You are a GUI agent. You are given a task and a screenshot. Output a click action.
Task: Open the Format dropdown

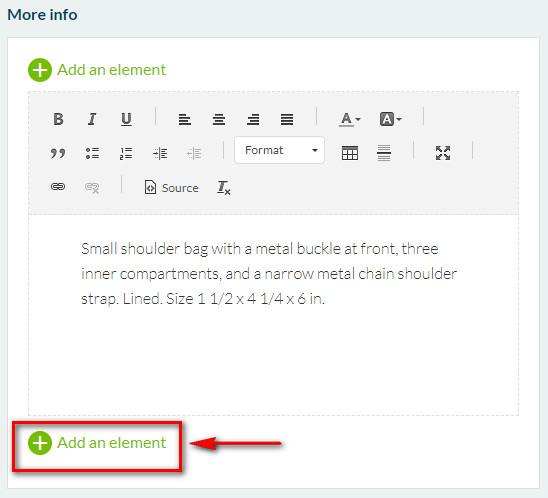280,150
